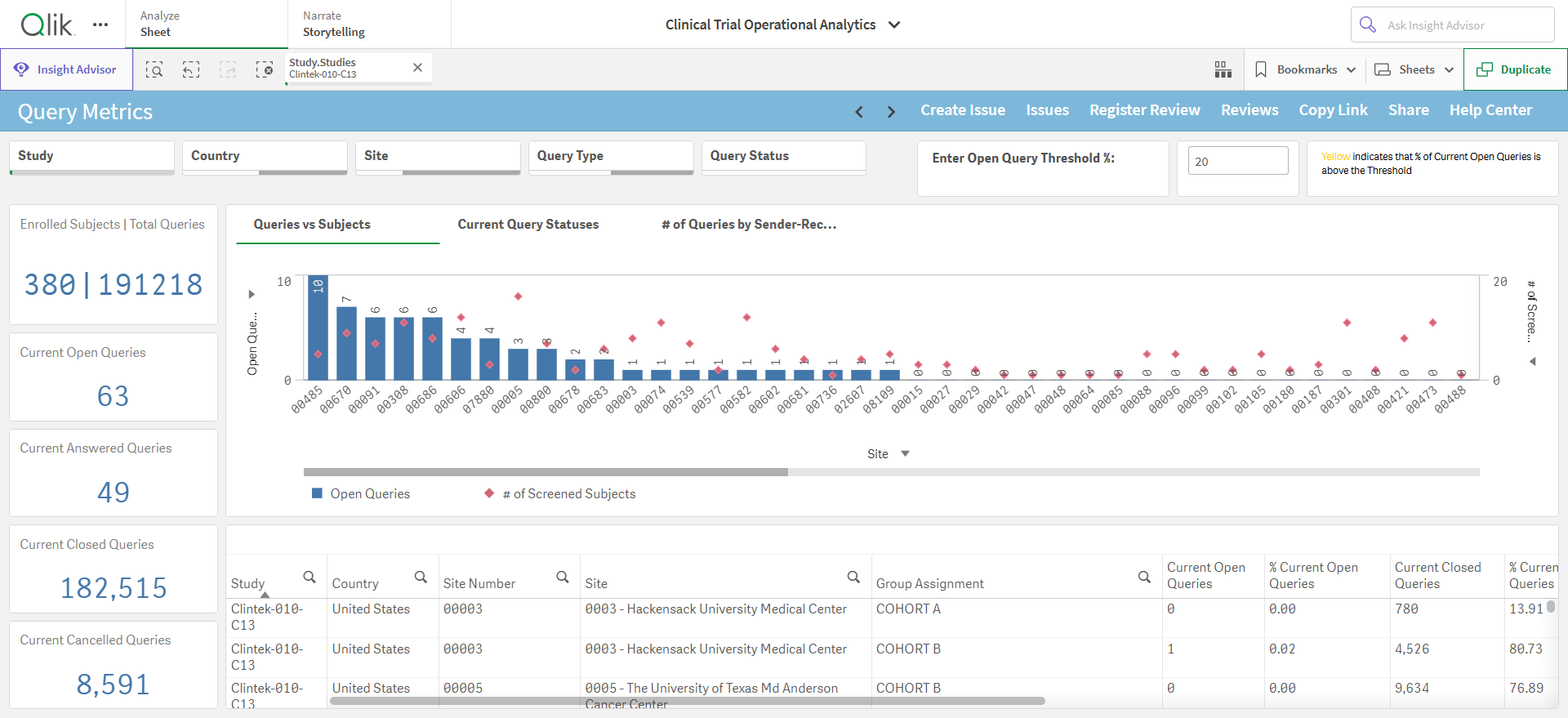This screenshot has height=718, width=1568.
Task: Click the Step Back selection icon
Action: (x=191, y=69)
